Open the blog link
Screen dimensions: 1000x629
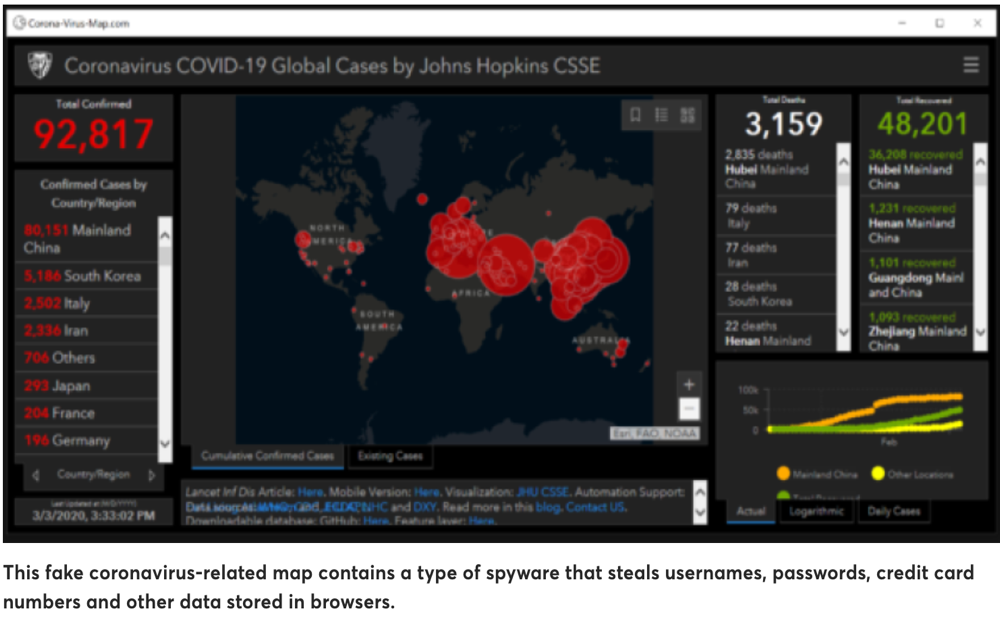pos(548,507)
